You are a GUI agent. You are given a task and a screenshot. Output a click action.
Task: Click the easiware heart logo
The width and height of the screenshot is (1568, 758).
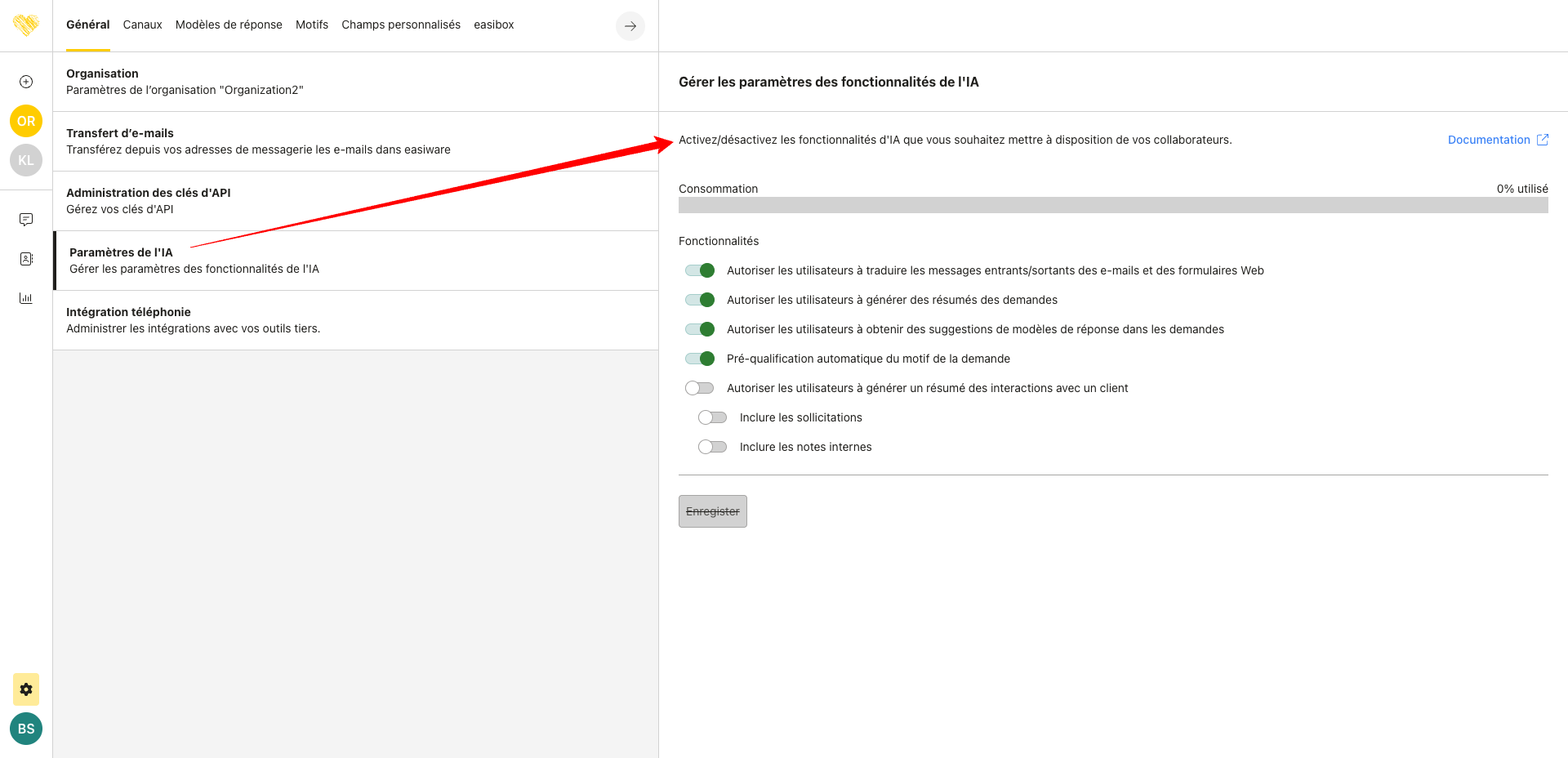click(x=26, y=25)
